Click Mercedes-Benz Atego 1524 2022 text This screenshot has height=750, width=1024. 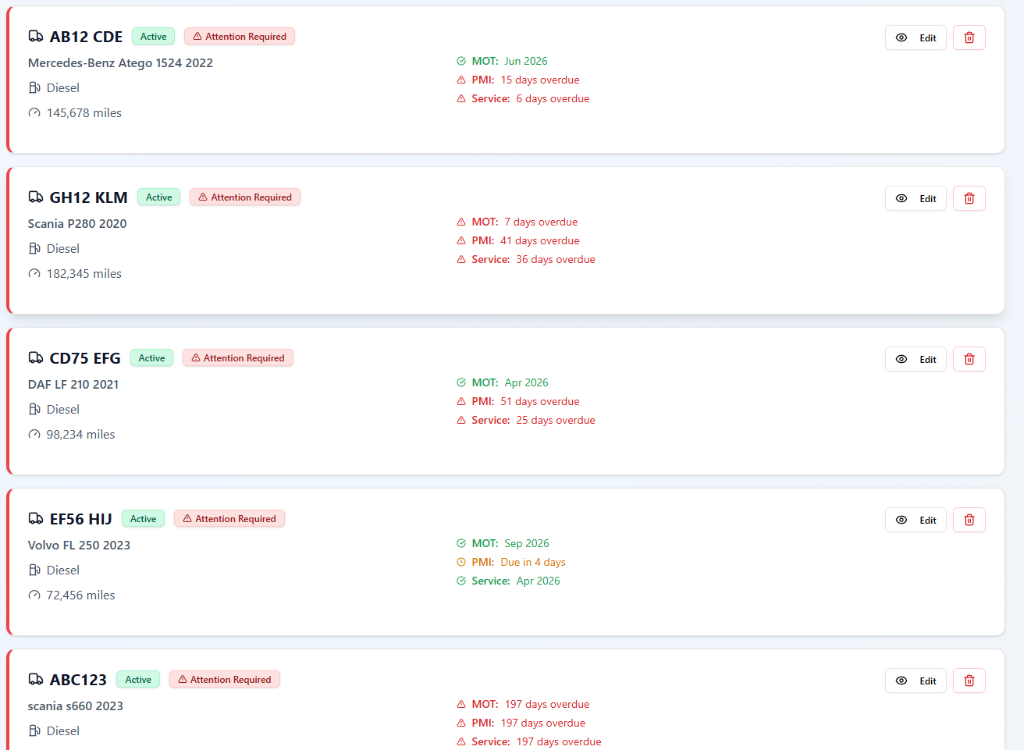[120, 63]
